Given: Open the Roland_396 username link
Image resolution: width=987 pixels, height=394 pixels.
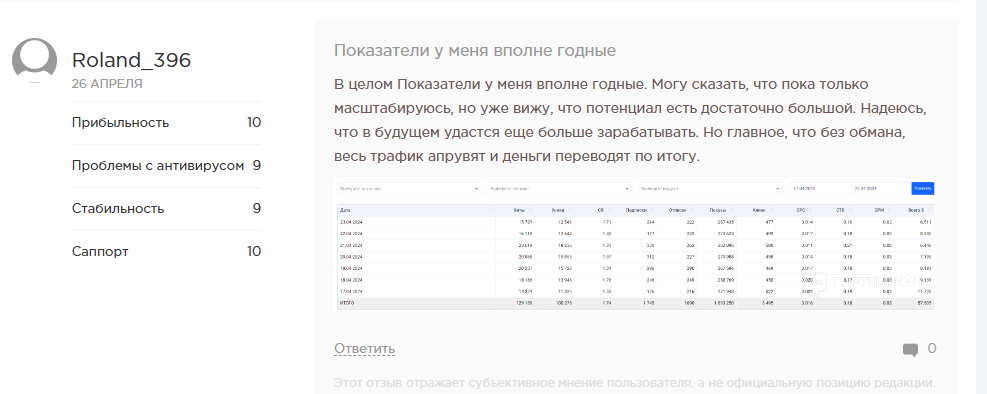Looking at the screenshot, I should (131, 60).
